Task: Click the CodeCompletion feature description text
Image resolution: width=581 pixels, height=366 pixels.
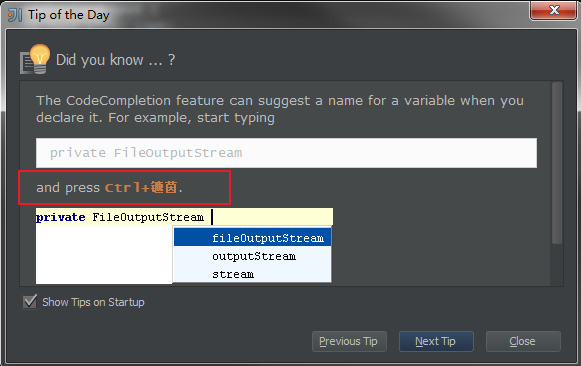Action: tap(280, 109)
